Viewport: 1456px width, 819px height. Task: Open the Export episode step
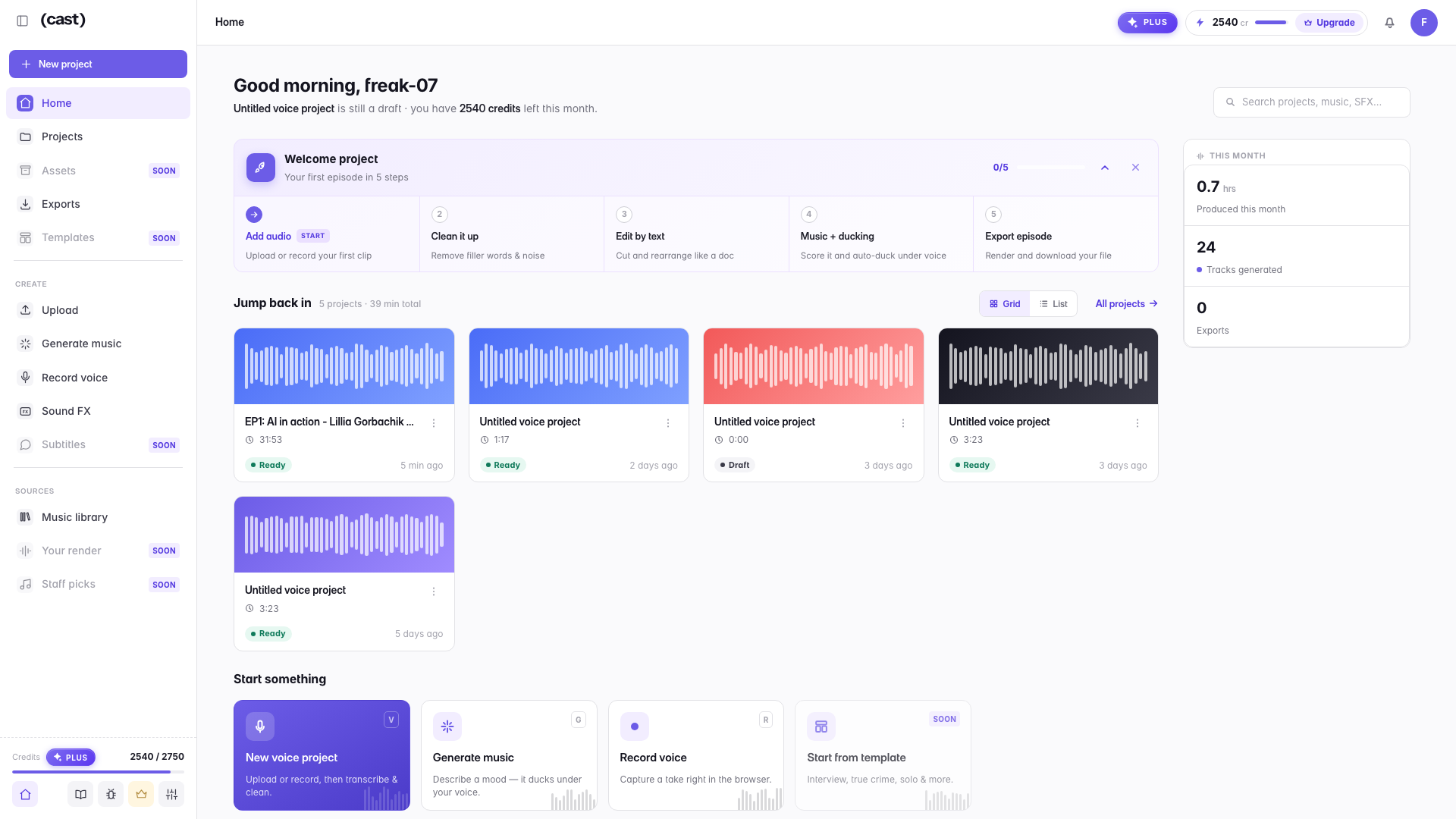(1065, 234)
